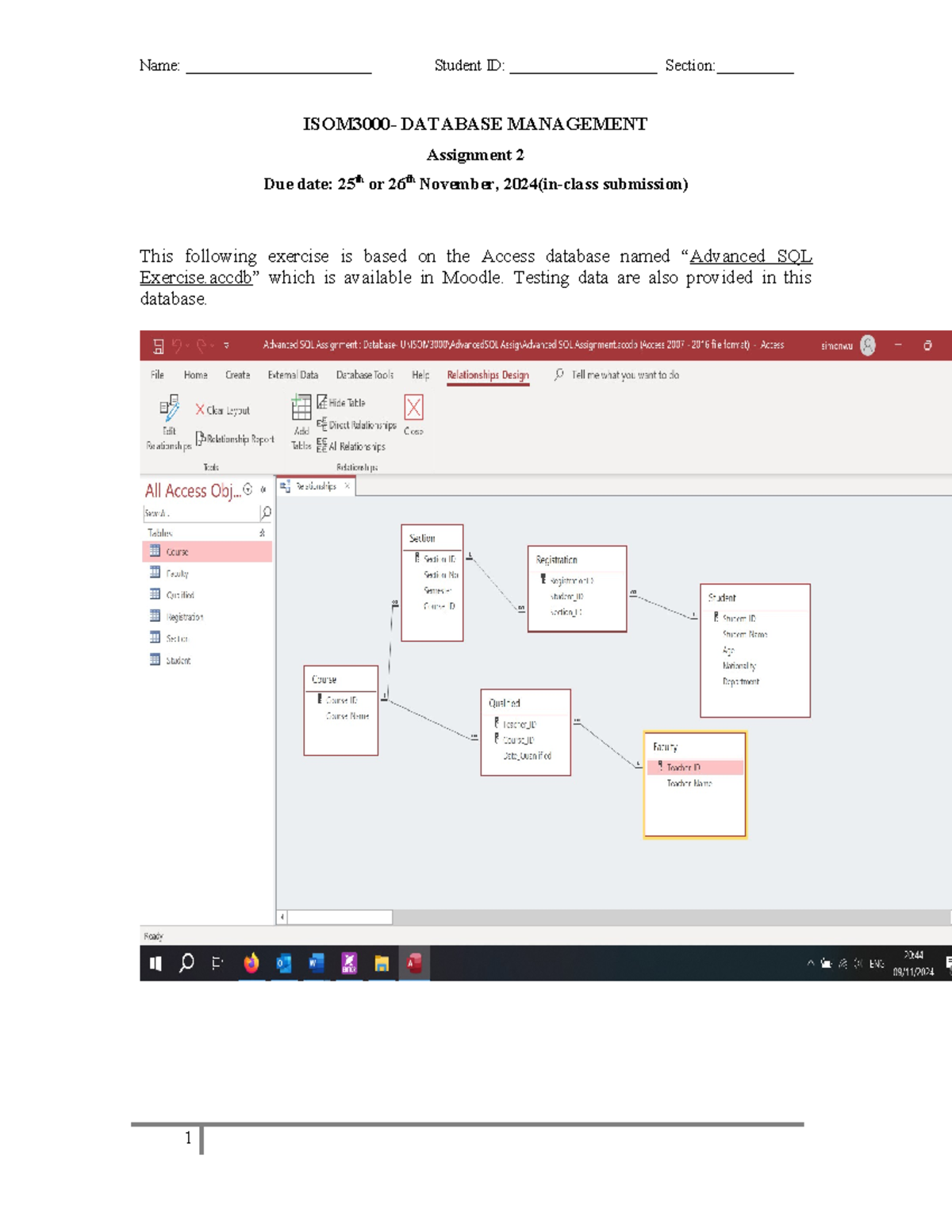Collapse the All Access Objects navigation pane
This screenshot has width=952, height=1232.
point(263,489)
